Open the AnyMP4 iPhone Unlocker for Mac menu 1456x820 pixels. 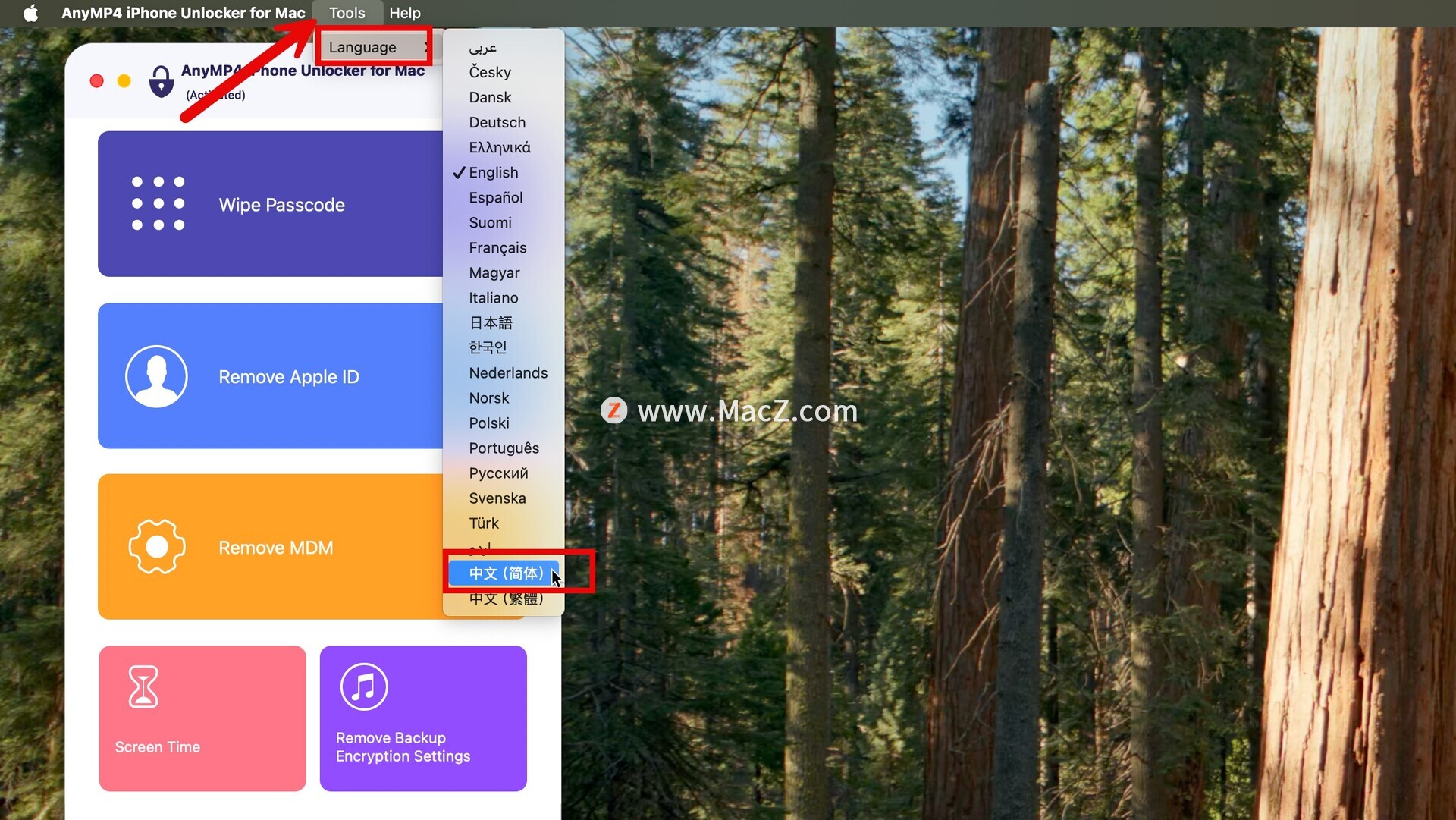(183, 13)
